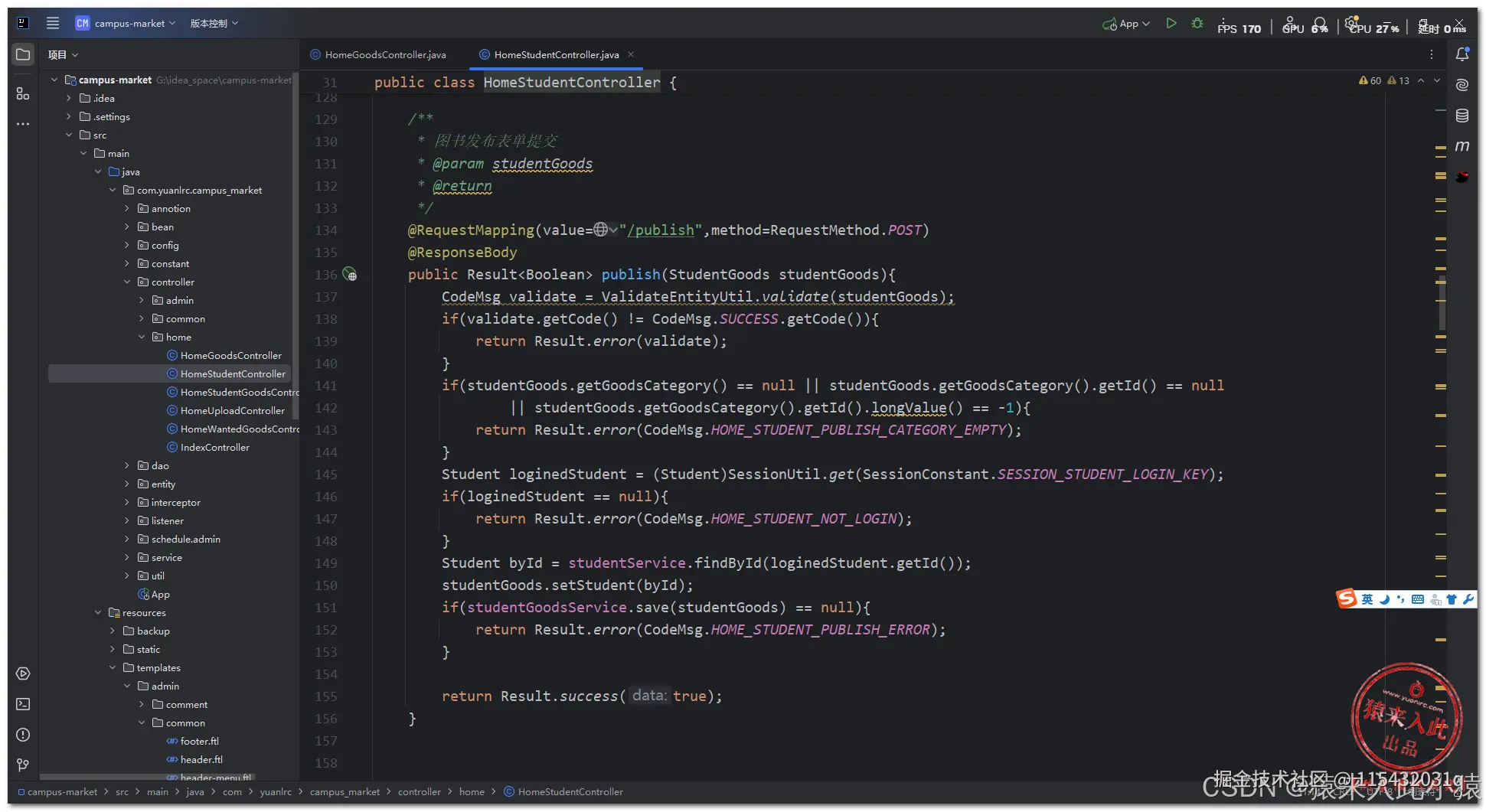
Task: Open the Maven tool window
Action: (1462, 146)
